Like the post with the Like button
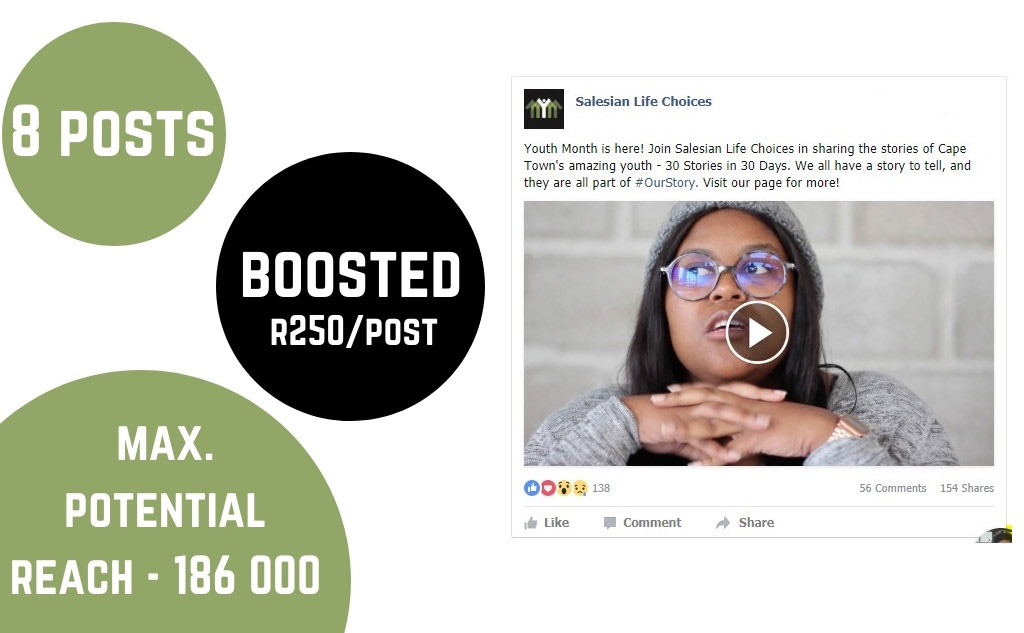Screen dimensions: 1024x633 point(547,523)
